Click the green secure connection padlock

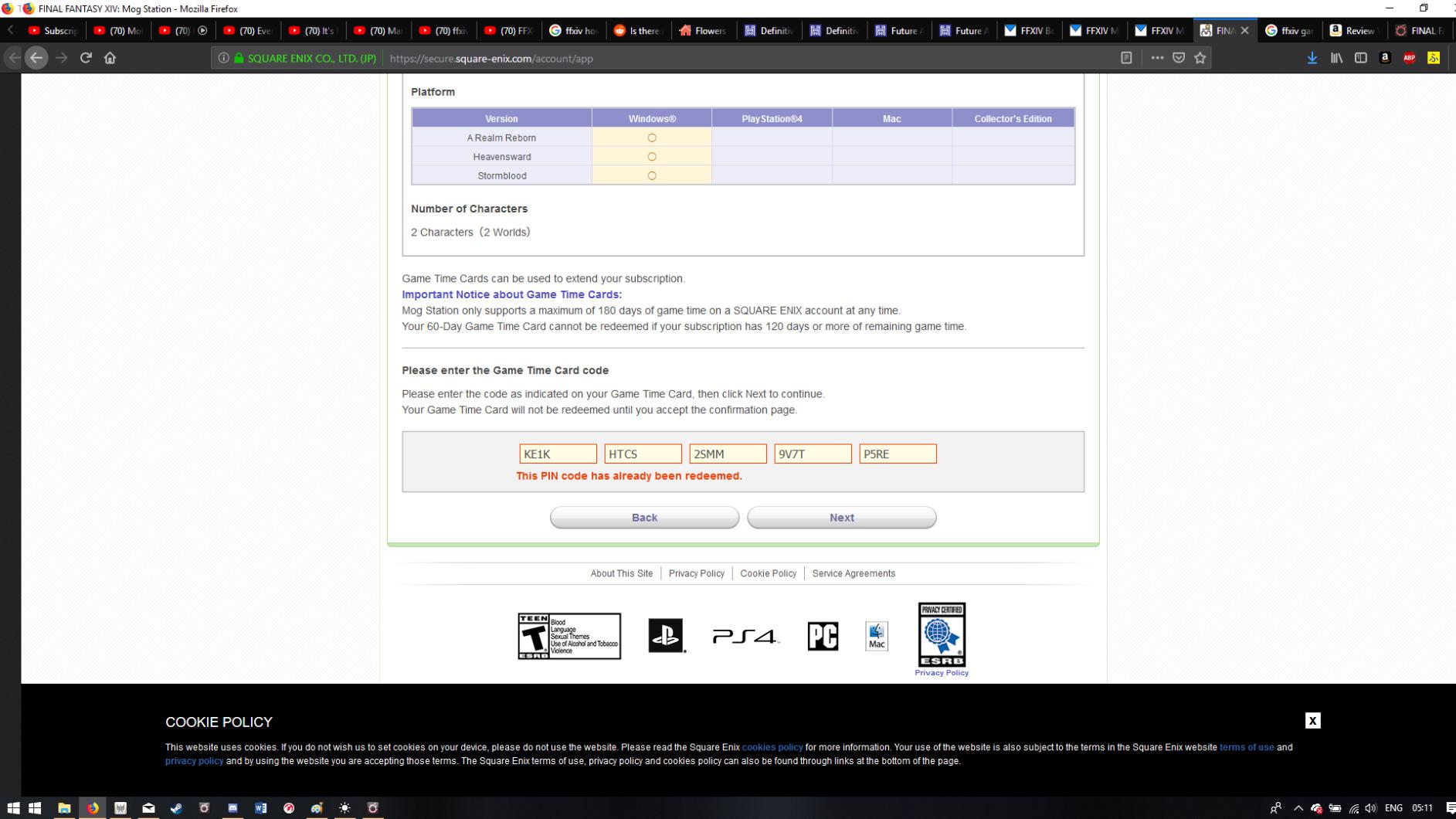click(x=239, y=58)
